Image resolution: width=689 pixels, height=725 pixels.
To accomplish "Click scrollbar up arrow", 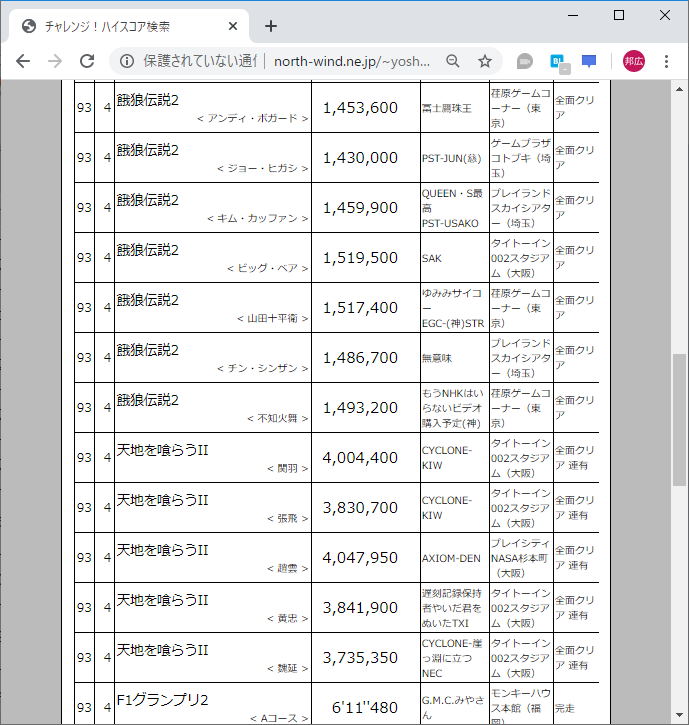I will point(679,89).
